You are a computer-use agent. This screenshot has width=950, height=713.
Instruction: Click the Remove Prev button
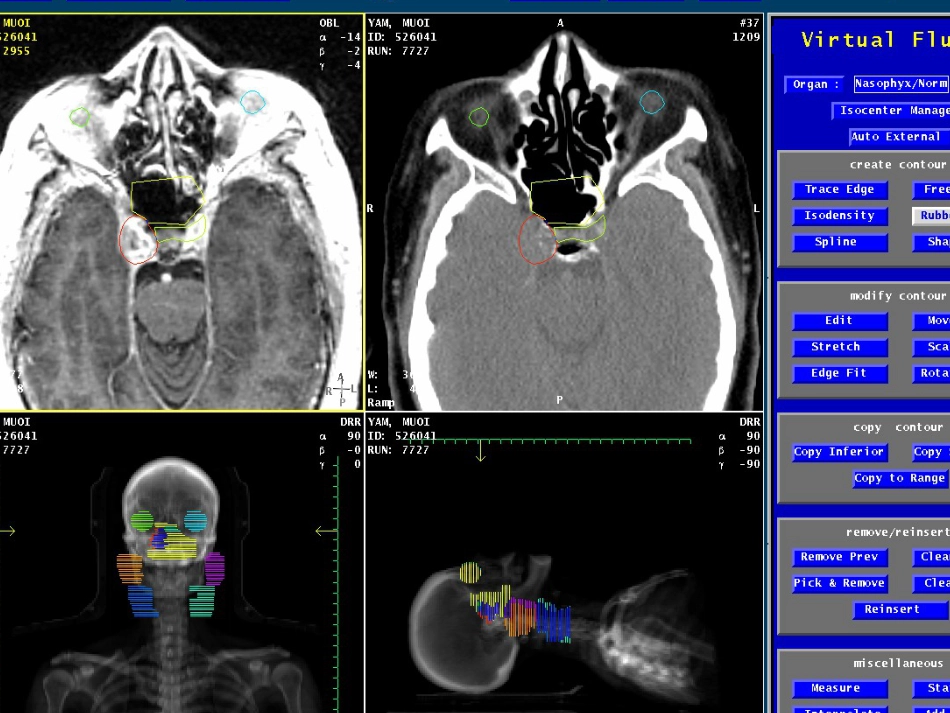click(840, 557)
